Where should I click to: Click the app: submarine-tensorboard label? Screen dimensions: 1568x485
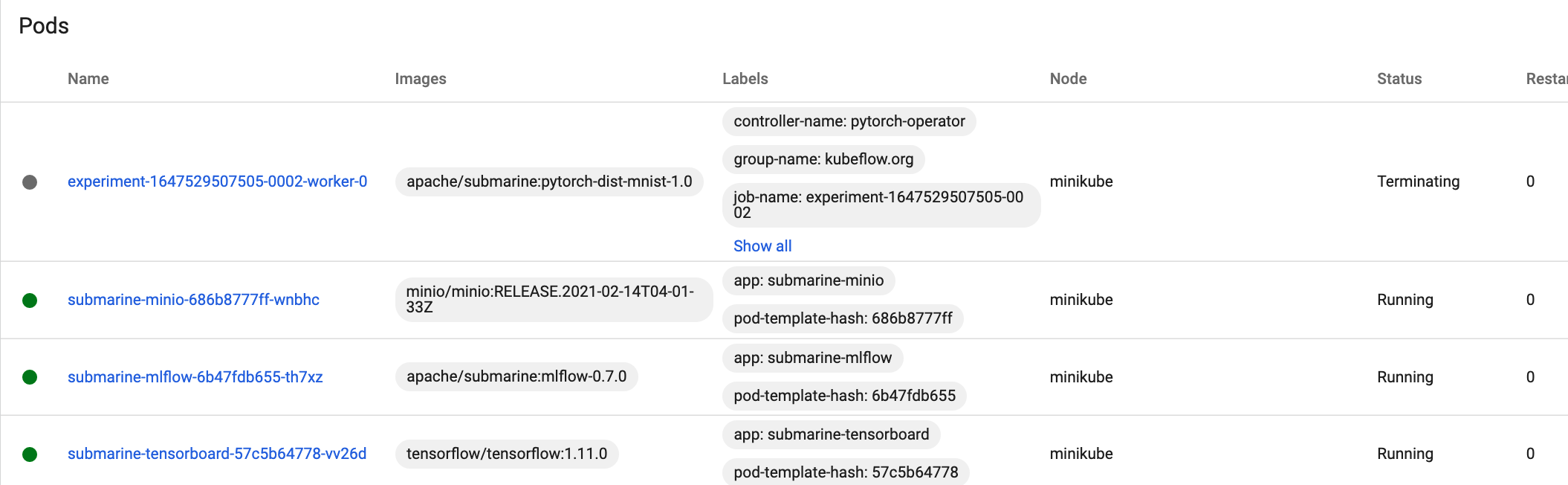coord(832,434)
